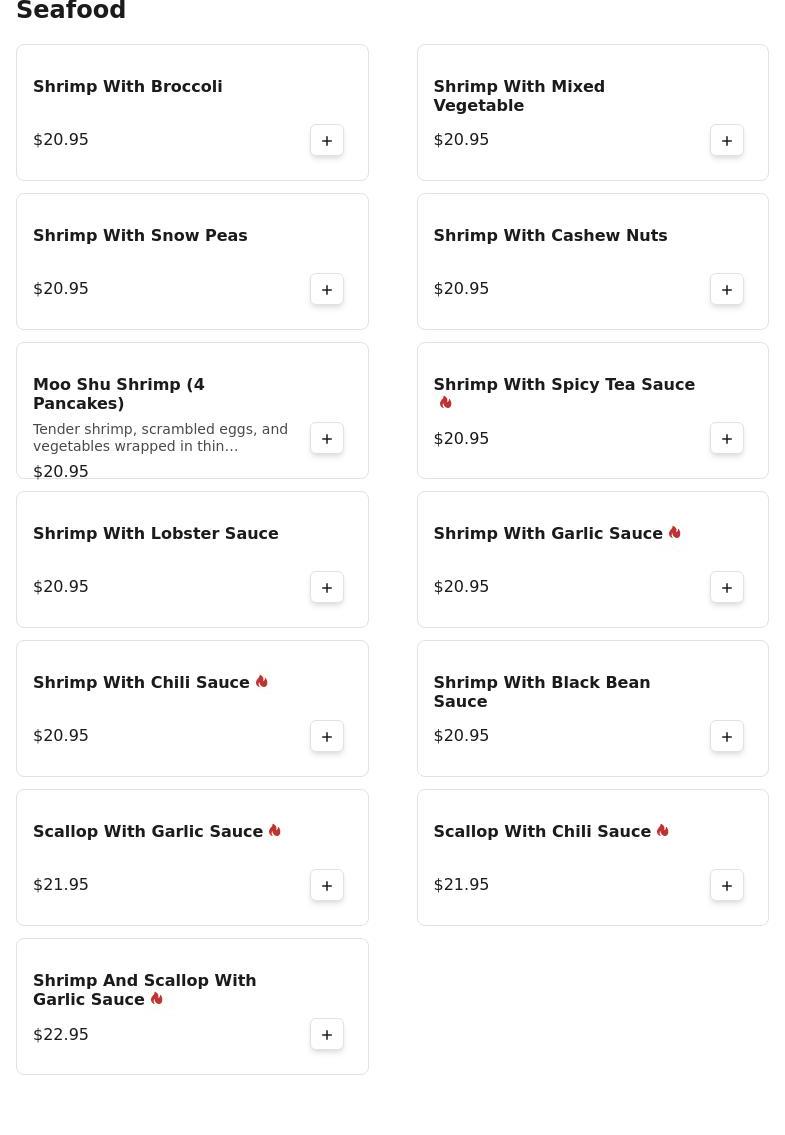
Task: Add Shrimp With Spicy Tea Sauce
Action: point(727,439)
